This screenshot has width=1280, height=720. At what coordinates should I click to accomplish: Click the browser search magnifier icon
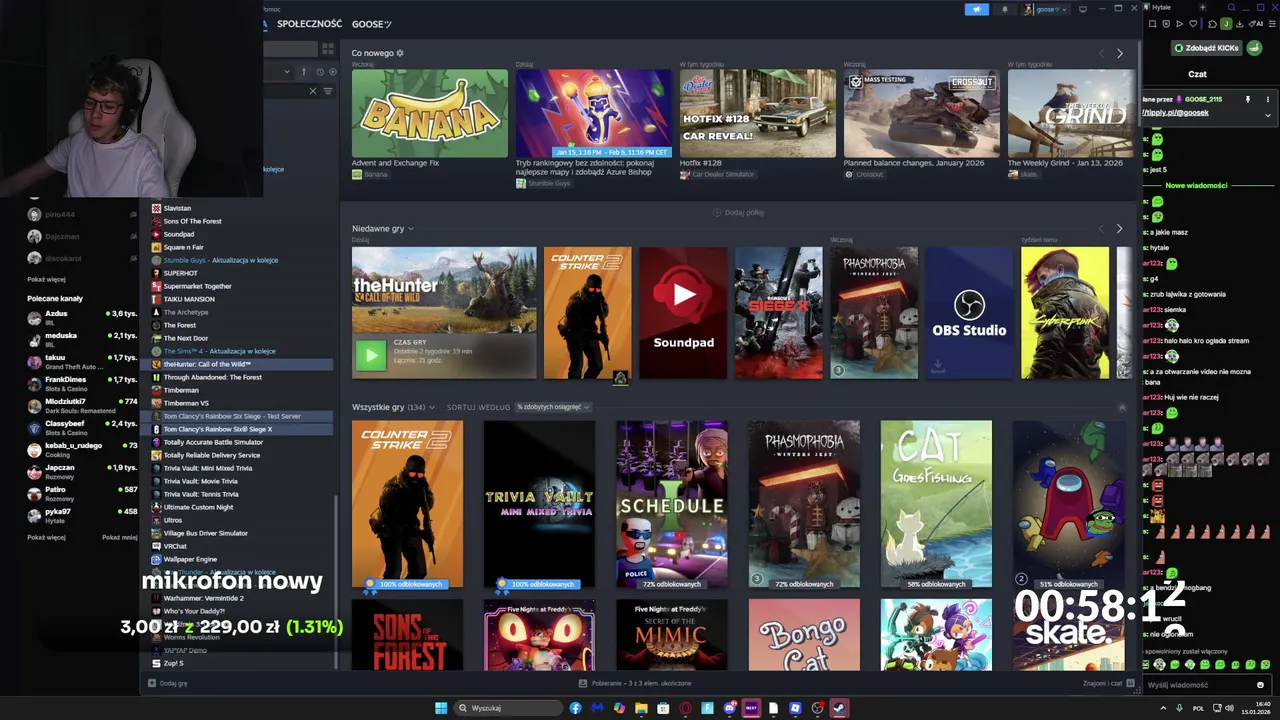point(1231,8)
